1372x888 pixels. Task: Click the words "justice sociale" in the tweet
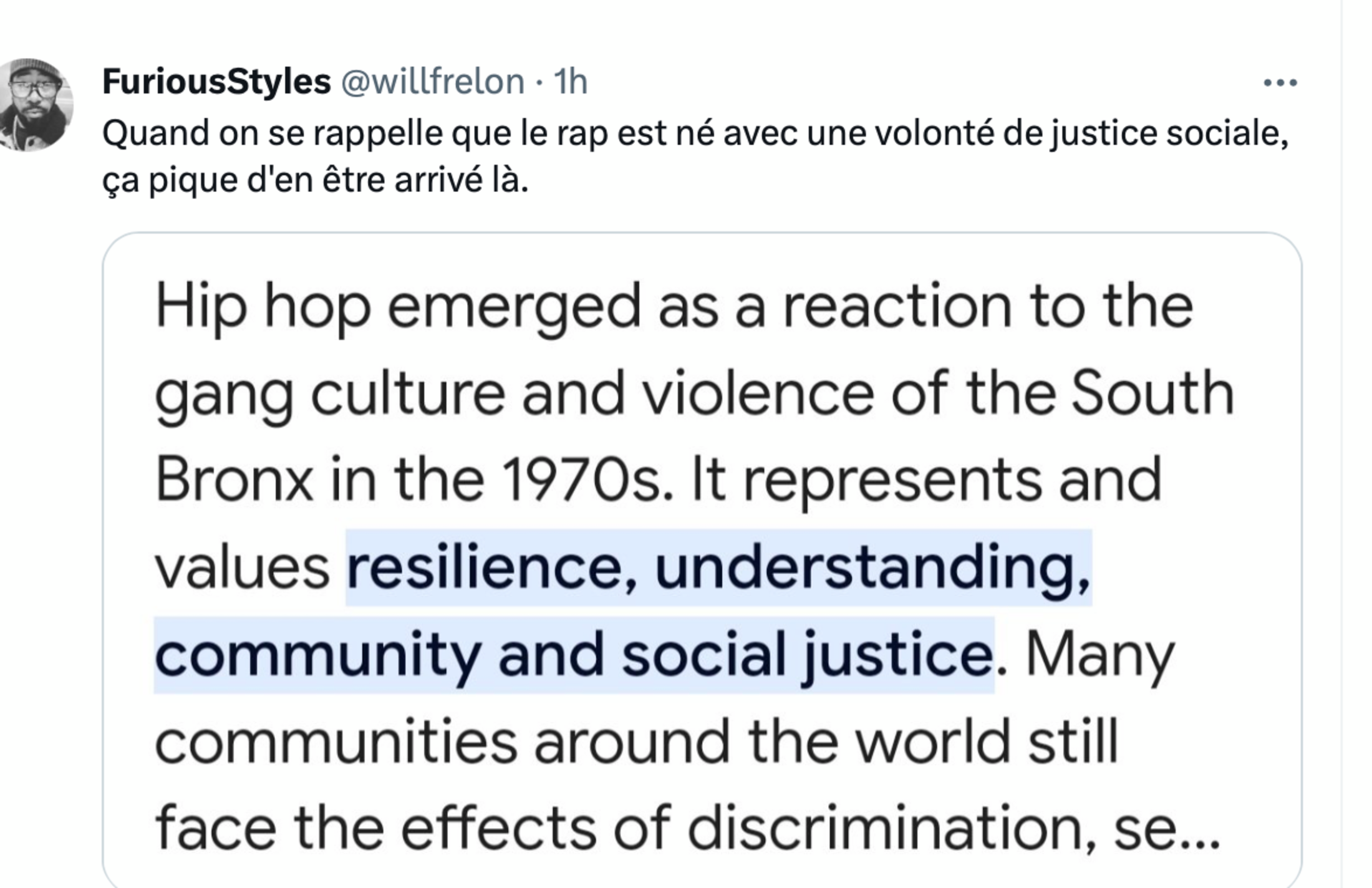tap(1169, 133)
